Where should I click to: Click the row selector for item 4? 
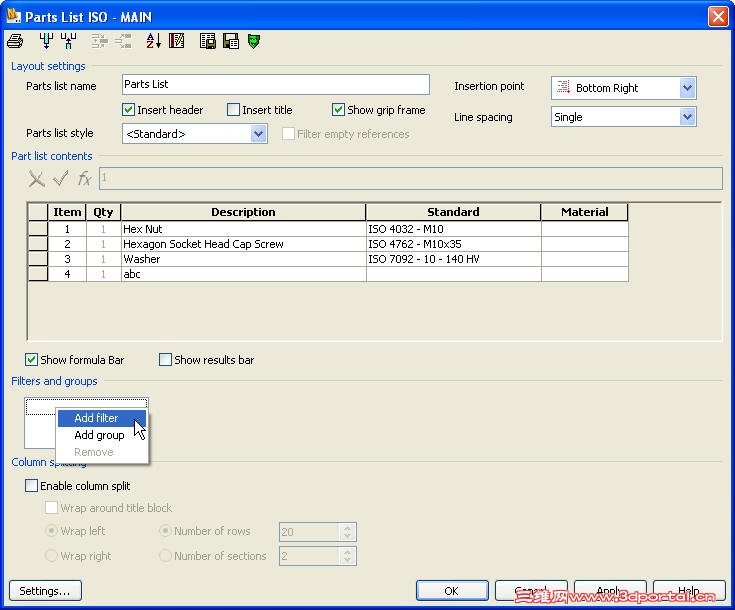coord(38,274)
